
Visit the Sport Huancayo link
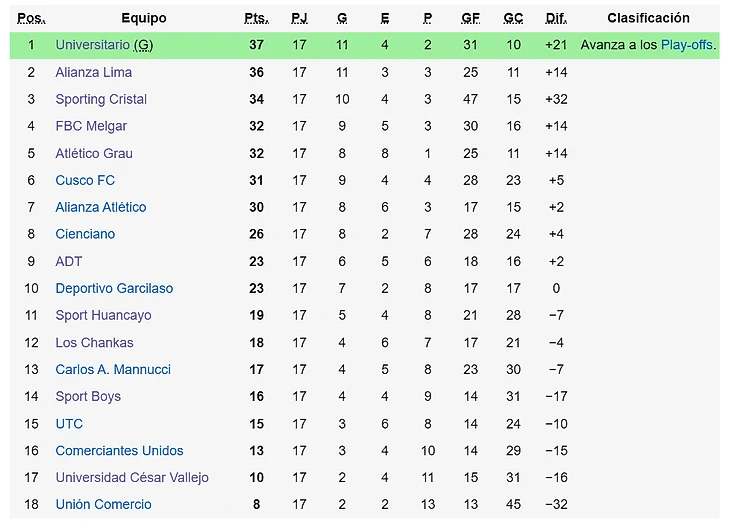pos(103,315)
